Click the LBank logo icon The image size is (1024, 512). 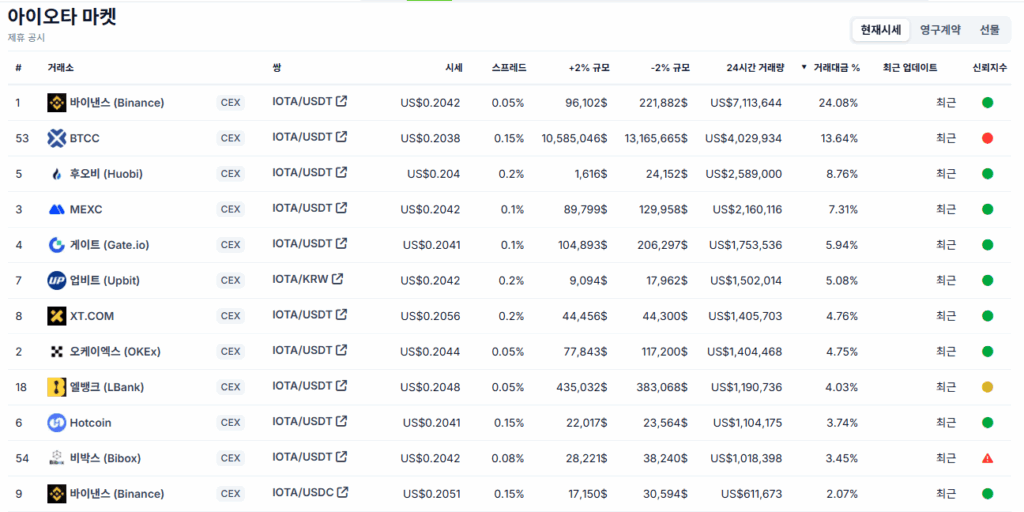coord(57,387)
